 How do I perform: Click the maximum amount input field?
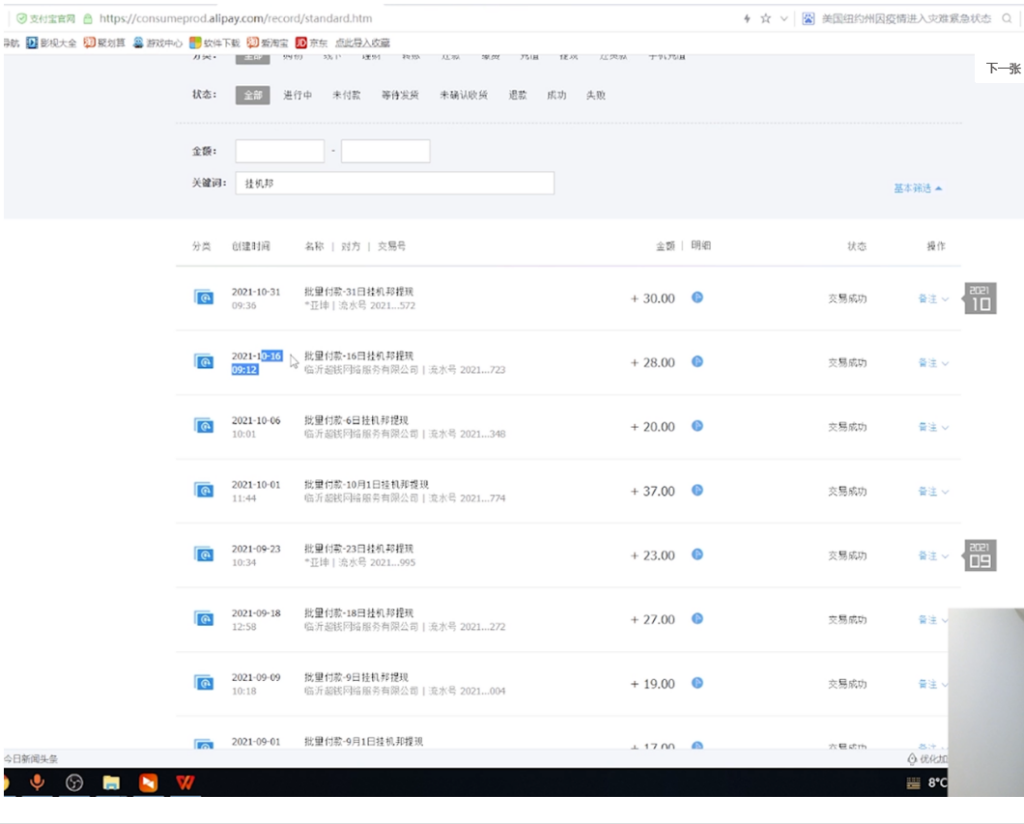(x=385, y=151)
